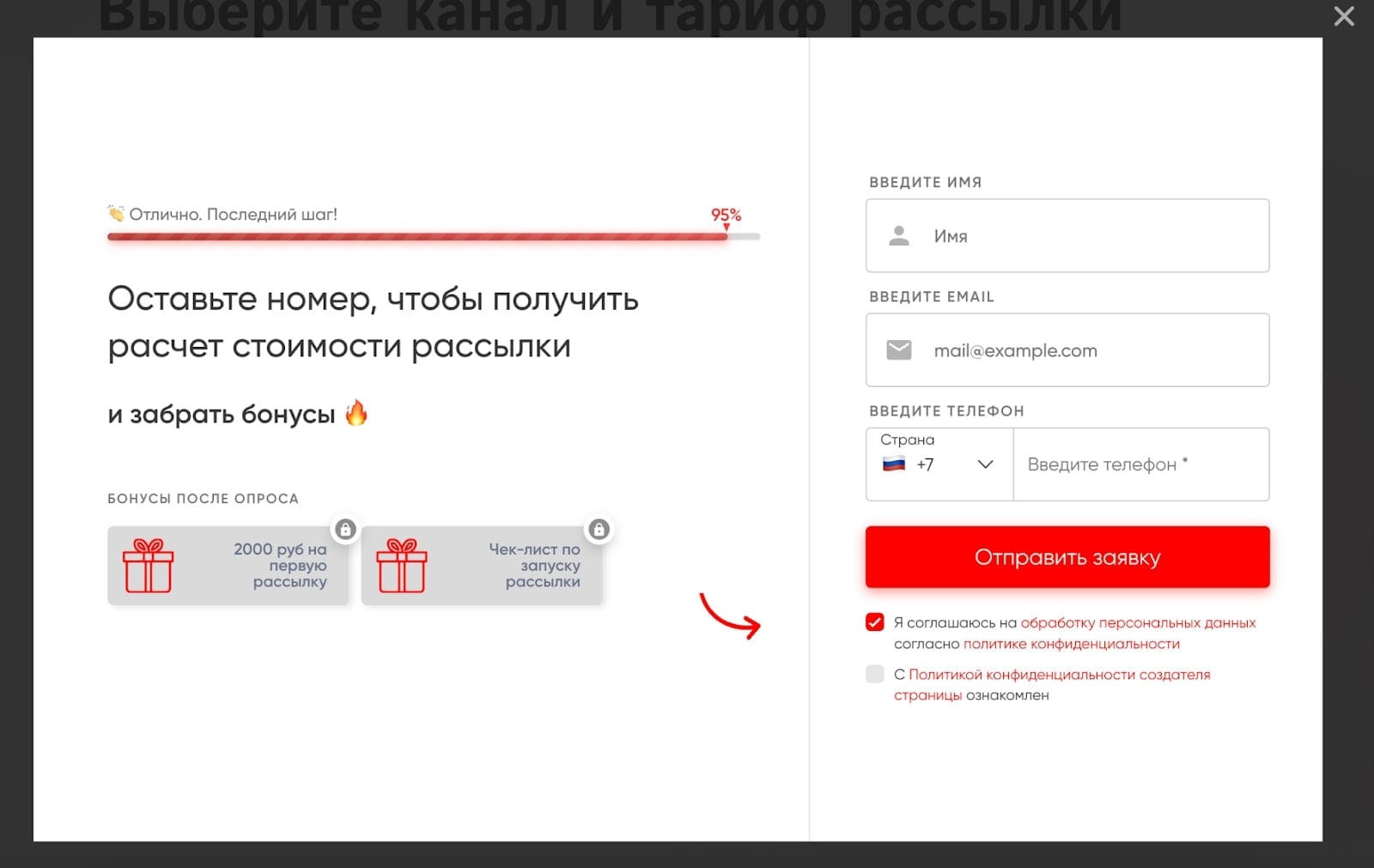Click the envelope icon in the email field
1374x868 pixels.
pyautogui.click(x=899, y=349)
